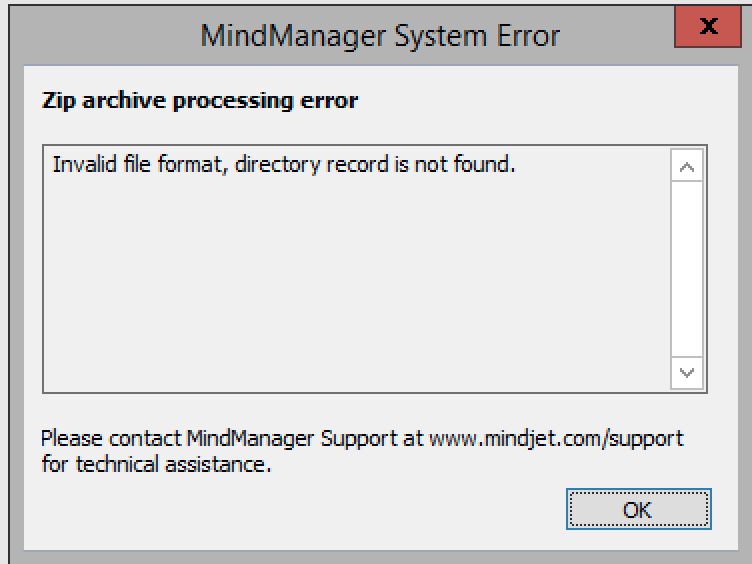Screen dimensions: 752x564
Task: Click the "Zip archive processing error" heading
Action: 199,101
